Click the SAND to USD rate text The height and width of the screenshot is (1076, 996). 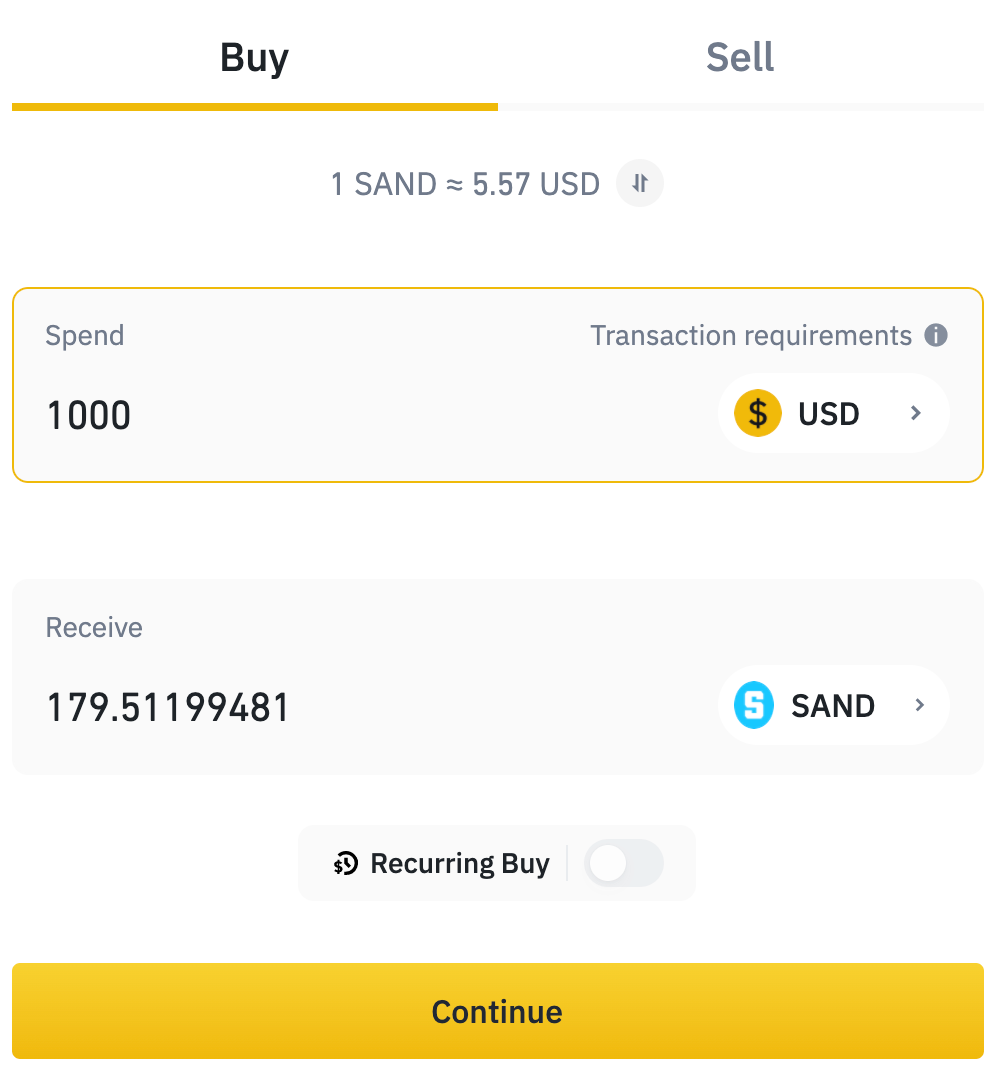pos(465,185)
